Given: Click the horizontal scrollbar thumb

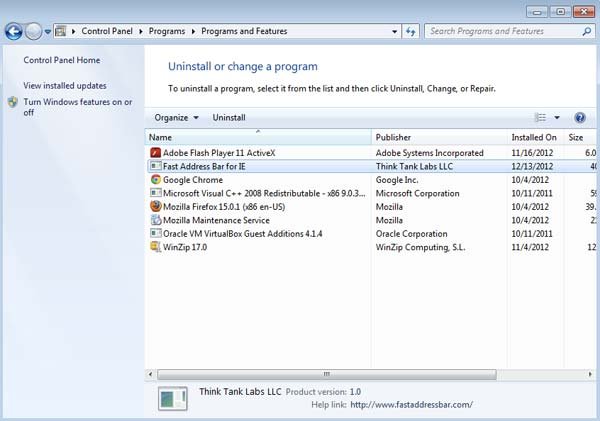Looking at the screenshot, I should coord(326,374).
